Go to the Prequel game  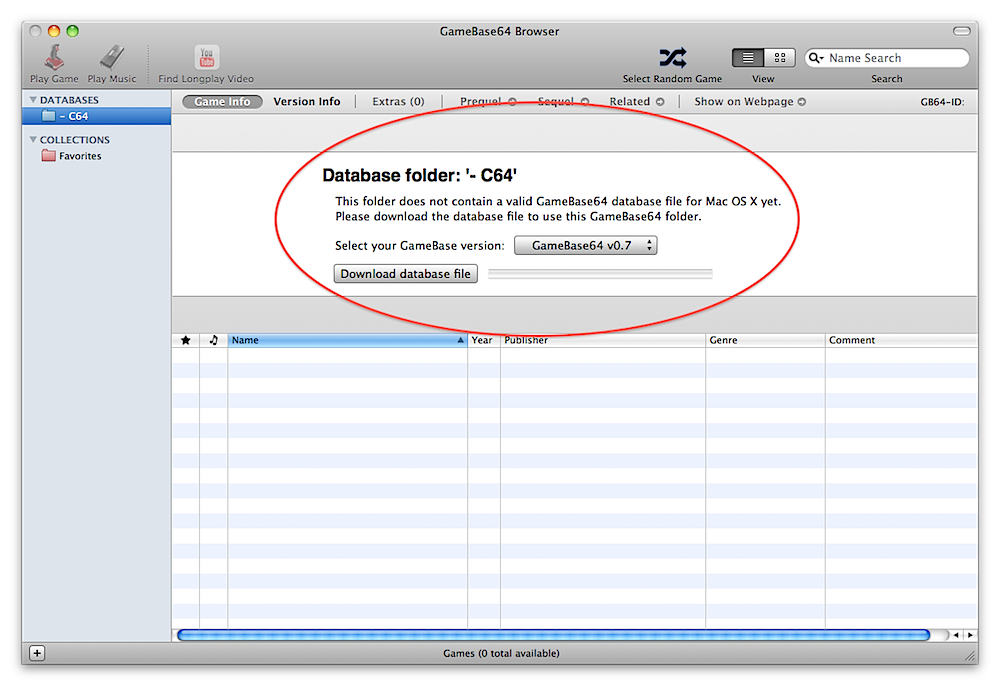tap(488, 102)
